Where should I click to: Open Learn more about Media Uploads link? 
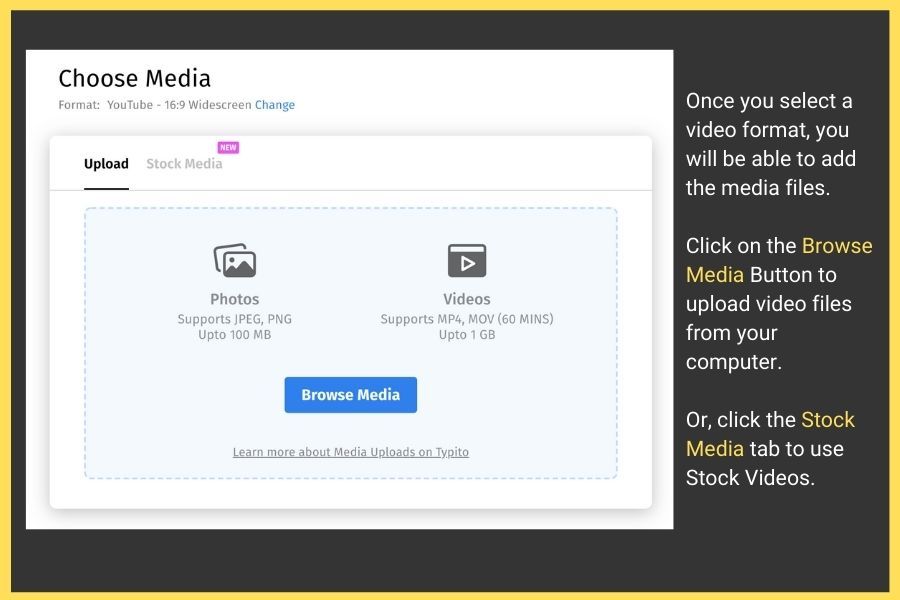[x=351, y=452]
